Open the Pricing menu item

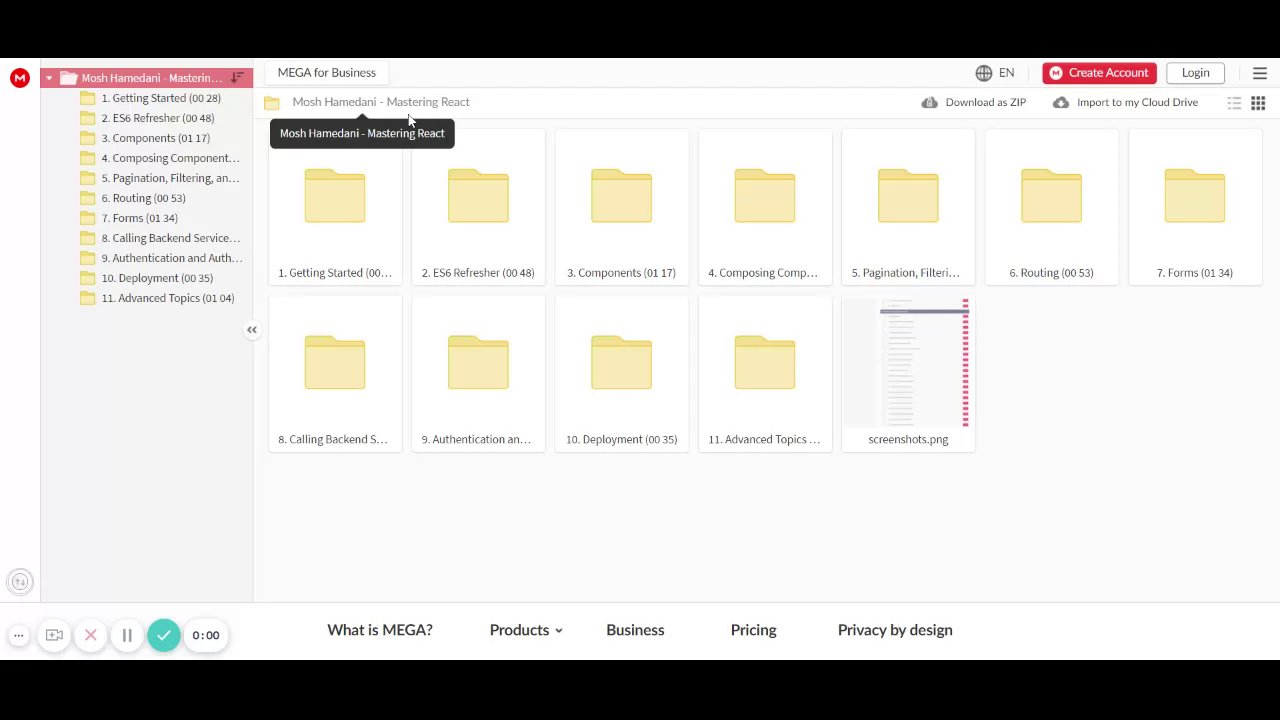point(753,630)
